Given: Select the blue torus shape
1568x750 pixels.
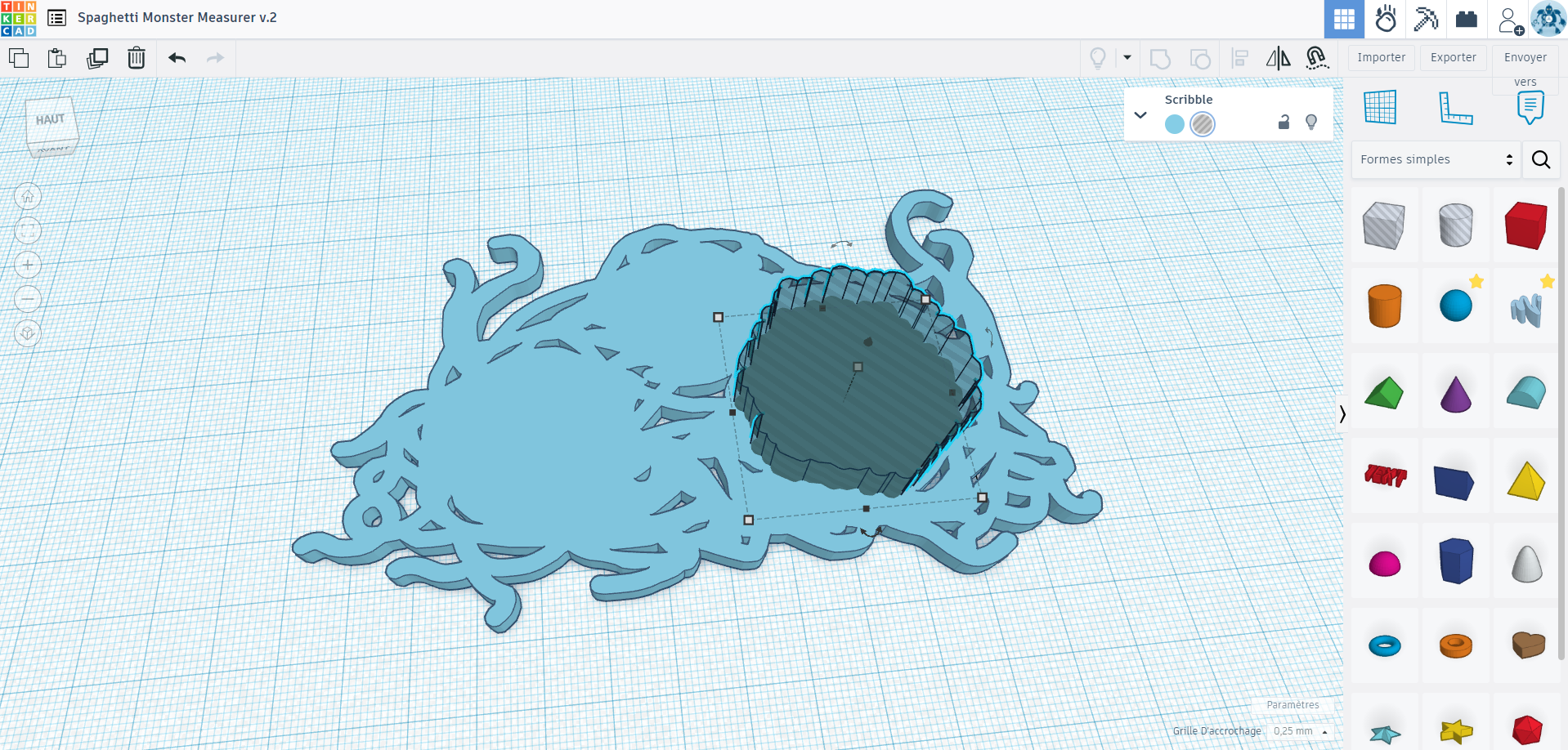Looking at the screenshot, I should pos(1385,646).
